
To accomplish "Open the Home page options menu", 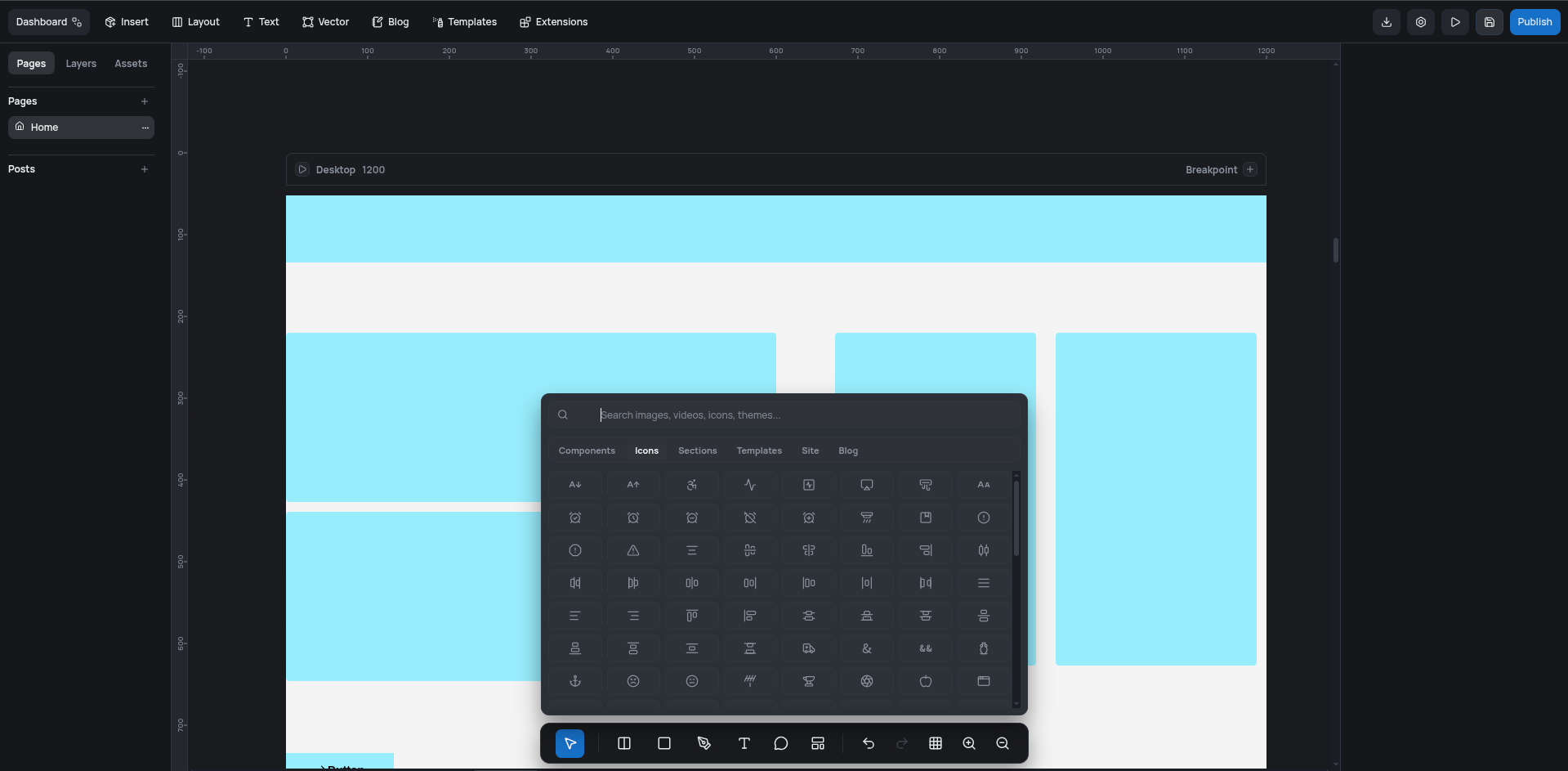I will pyautogui.click(x=145, y=128).
